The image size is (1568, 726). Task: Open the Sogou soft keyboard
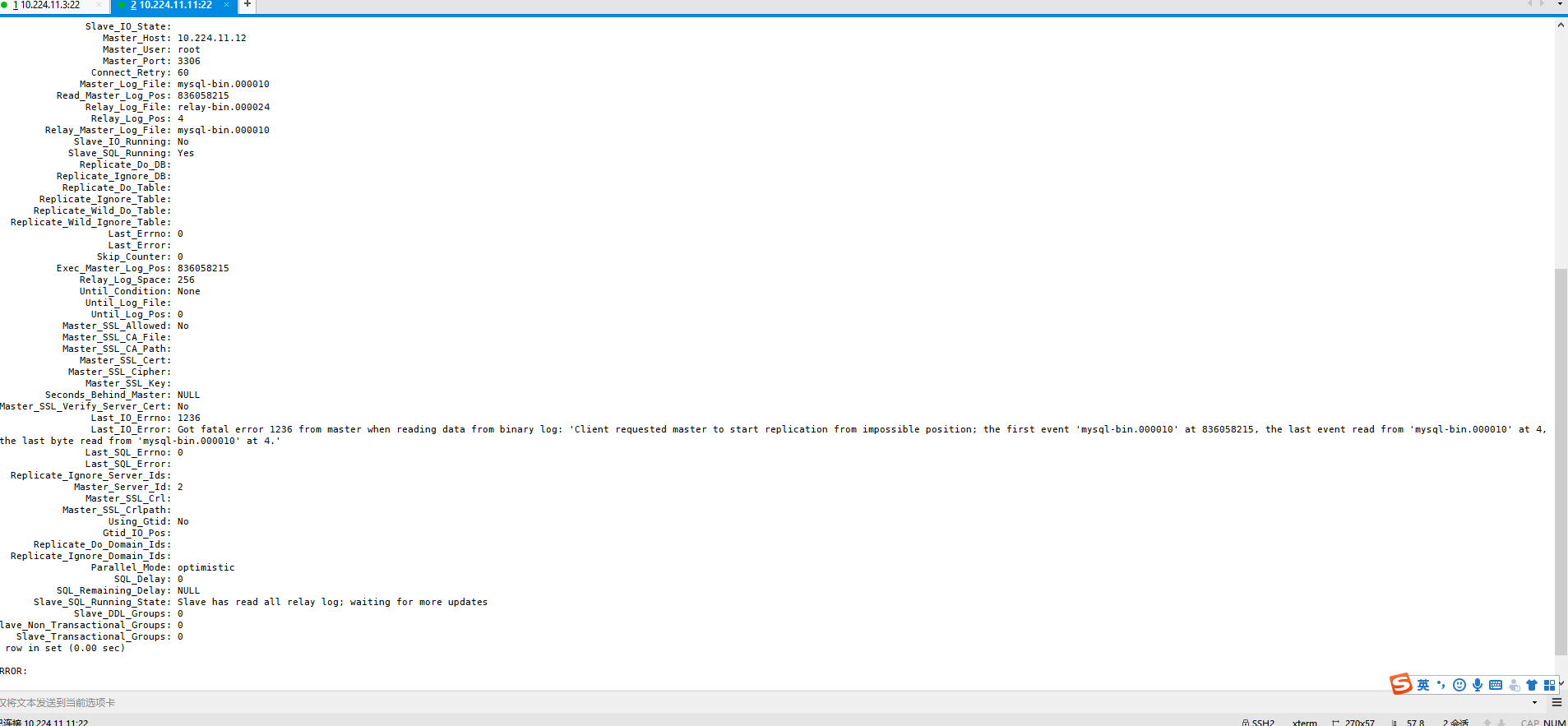pos(1496,685)
